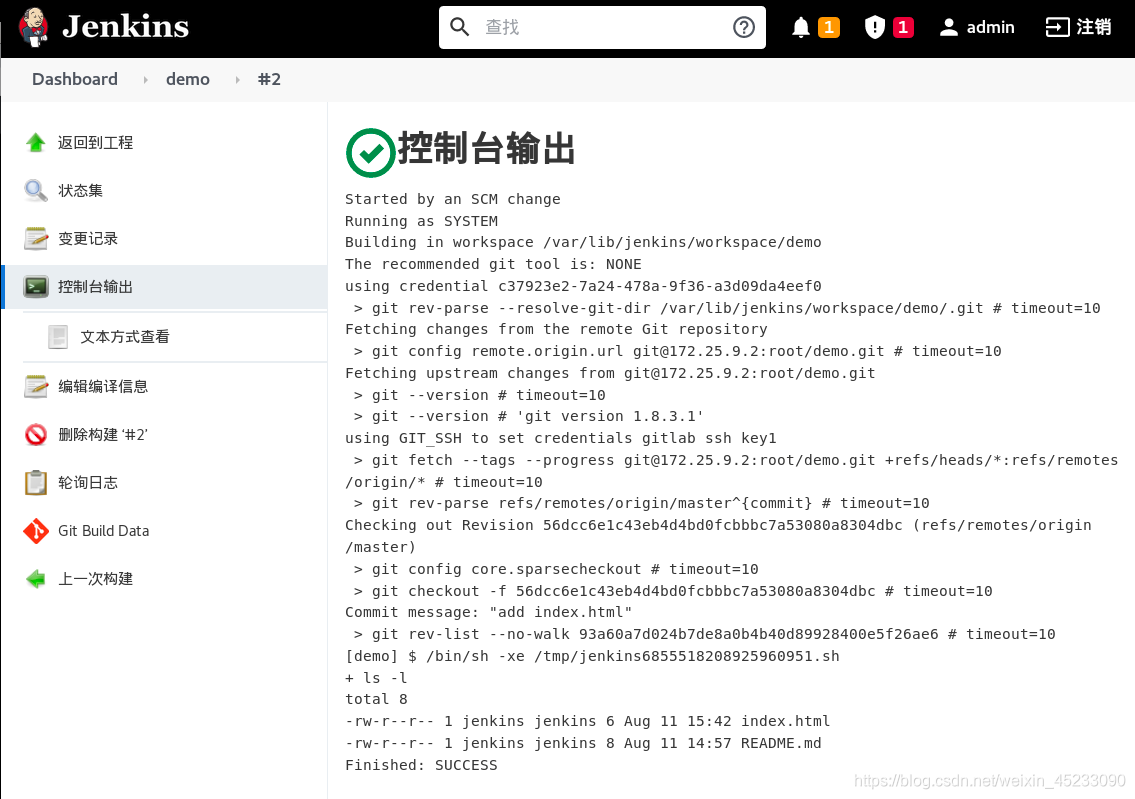1135x799 pixels.
Task: Open 轮询日志 via its log icon
Action: pyautogui.click(x=34, y=482)
